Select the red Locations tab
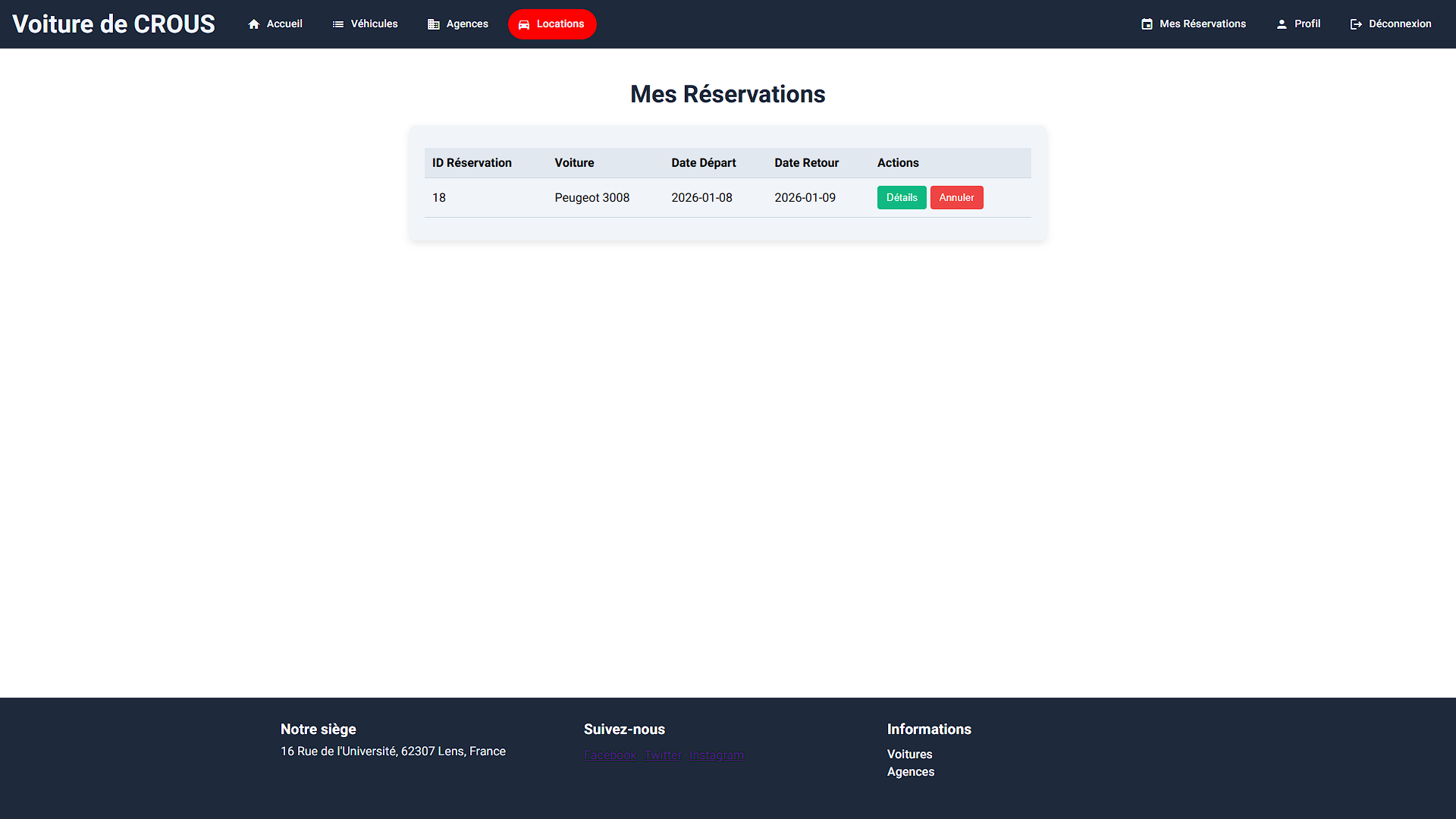Image resolution: width=1456 pixels, height=819 pixels. click(552, 24)
